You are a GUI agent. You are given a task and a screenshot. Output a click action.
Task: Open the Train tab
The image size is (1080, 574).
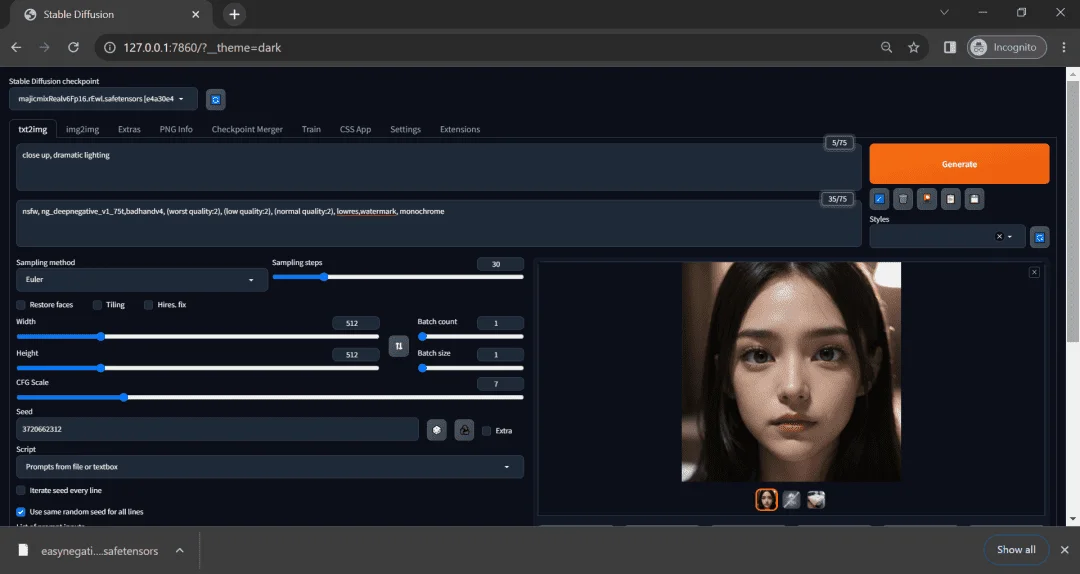click(x=311, y=130)
